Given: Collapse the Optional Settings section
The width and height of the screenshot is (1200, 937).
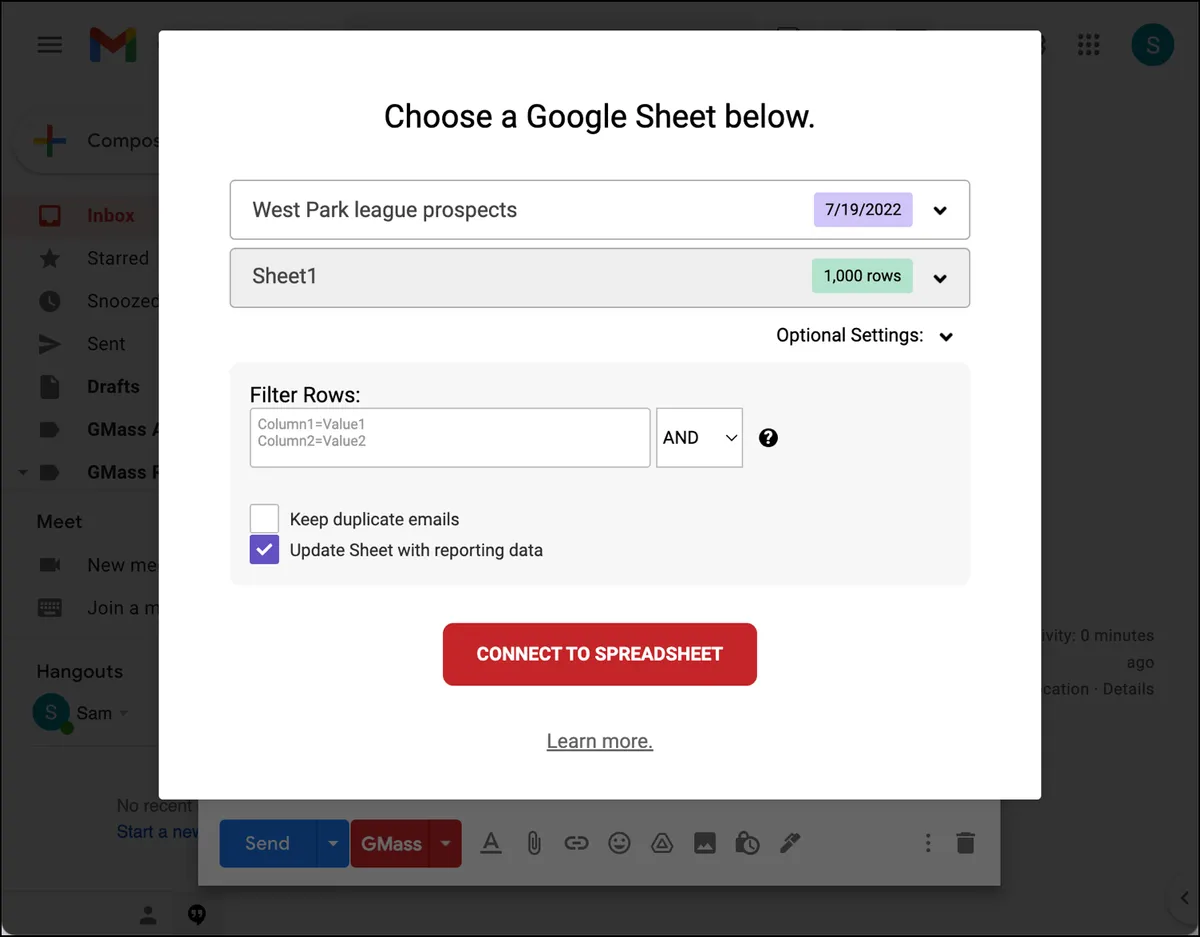Looking at the screenshot, I should [946, 336].
